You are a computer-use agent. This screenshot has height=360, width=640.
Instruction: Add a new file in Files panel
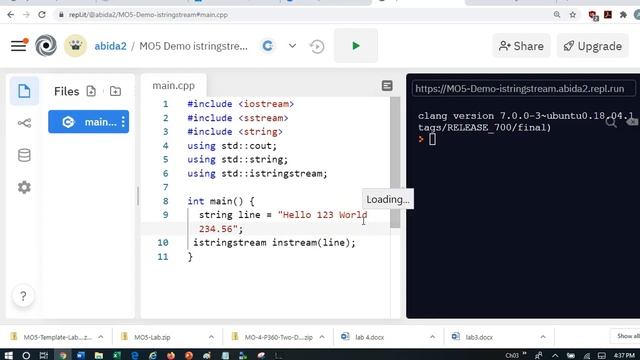tap(91, 91)
